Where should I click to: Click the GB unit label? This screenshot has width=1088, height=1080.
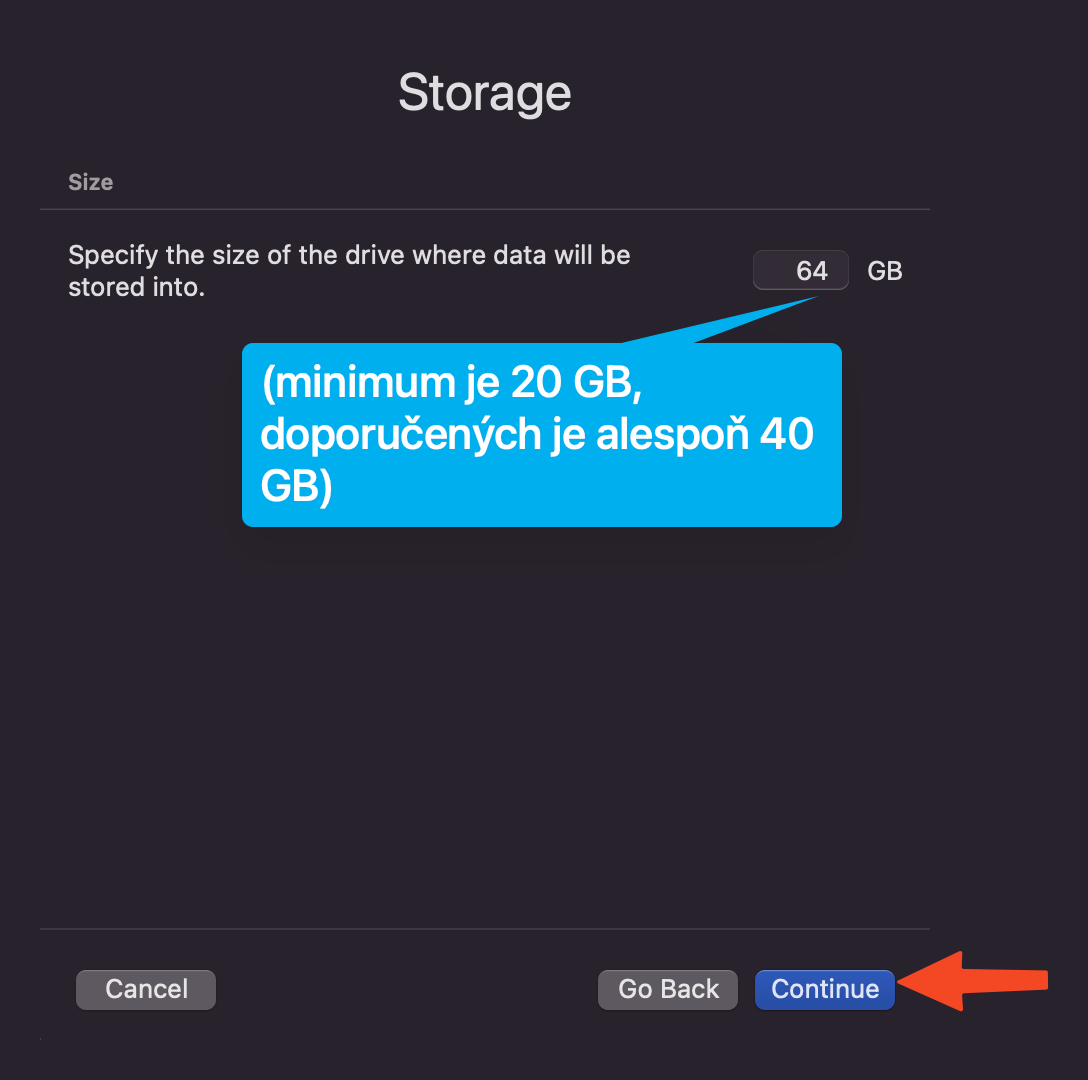[885, 271]
